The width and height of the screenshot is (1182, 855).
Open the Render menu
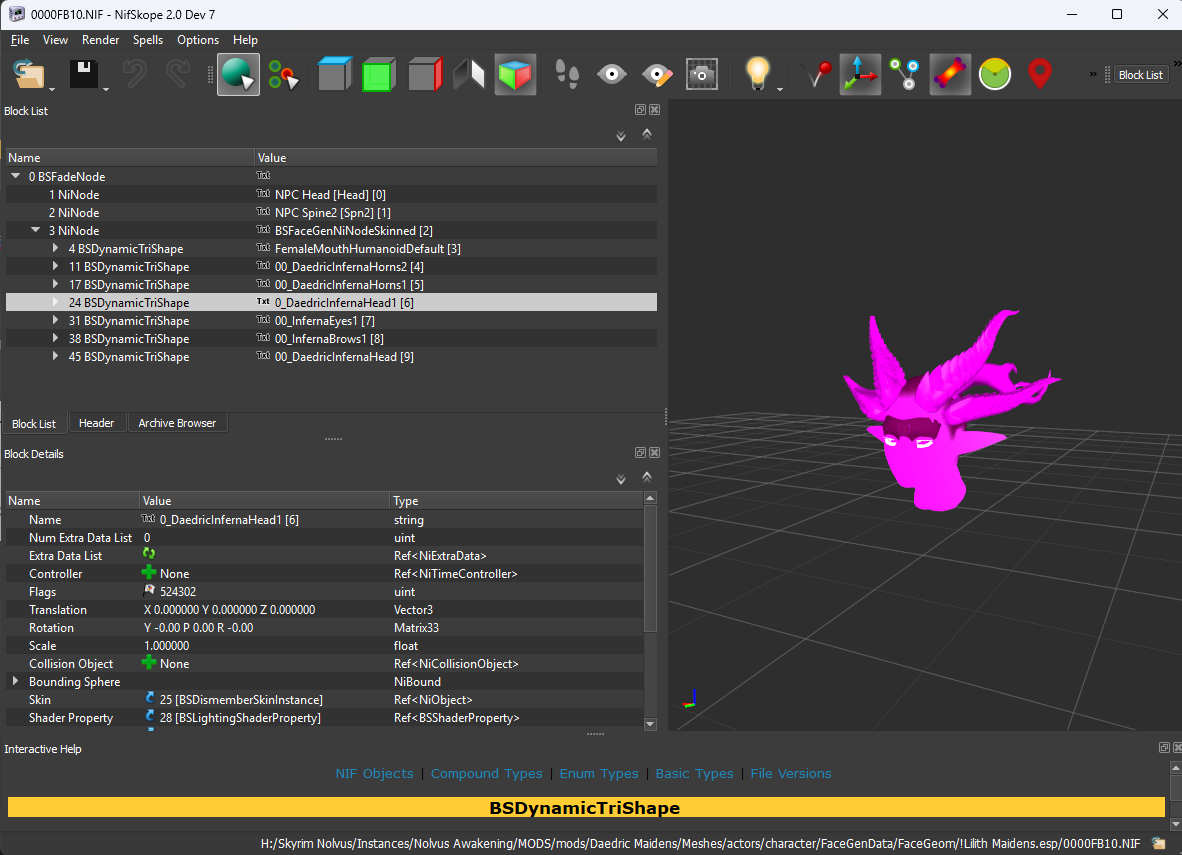click(100, 40)
